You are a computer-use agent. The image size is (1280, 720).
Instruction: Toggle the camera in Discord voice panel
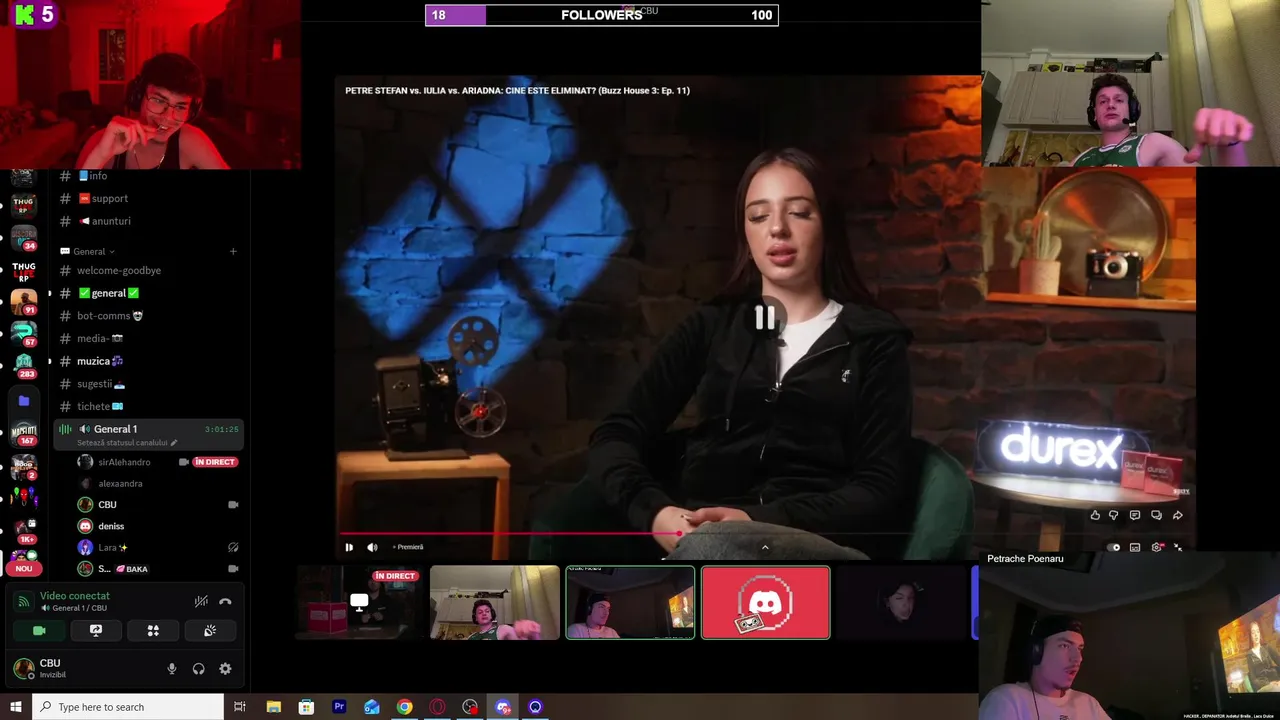coord(39,631)
